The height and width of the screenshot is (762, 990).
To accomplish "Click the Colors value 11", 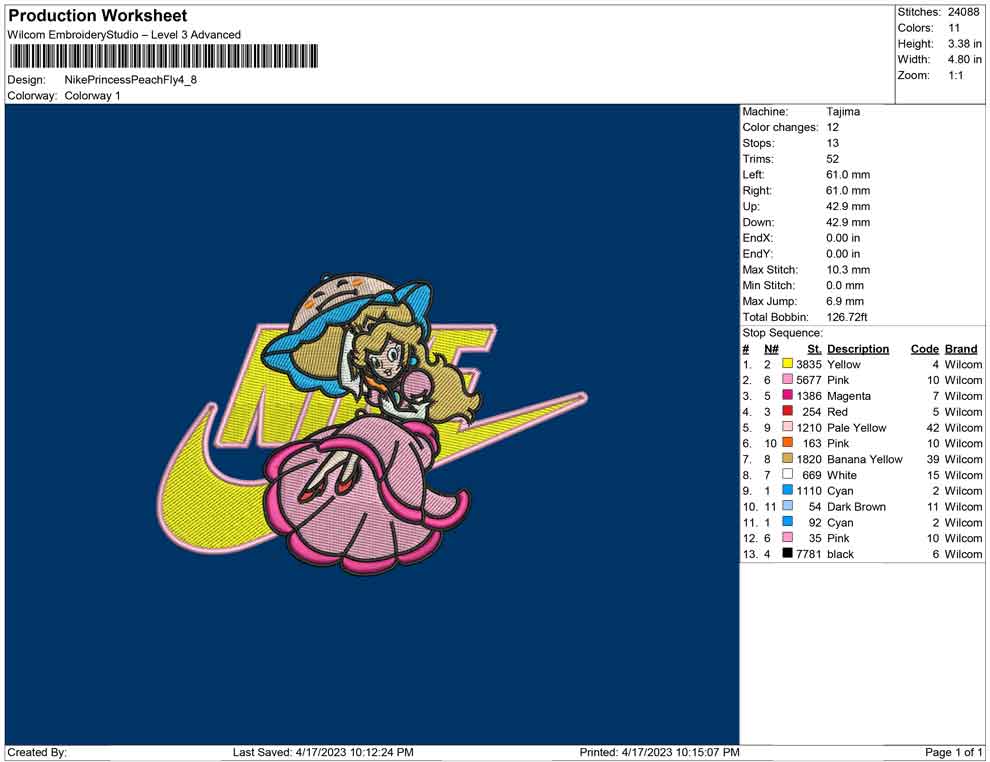I will click(954, 28).
